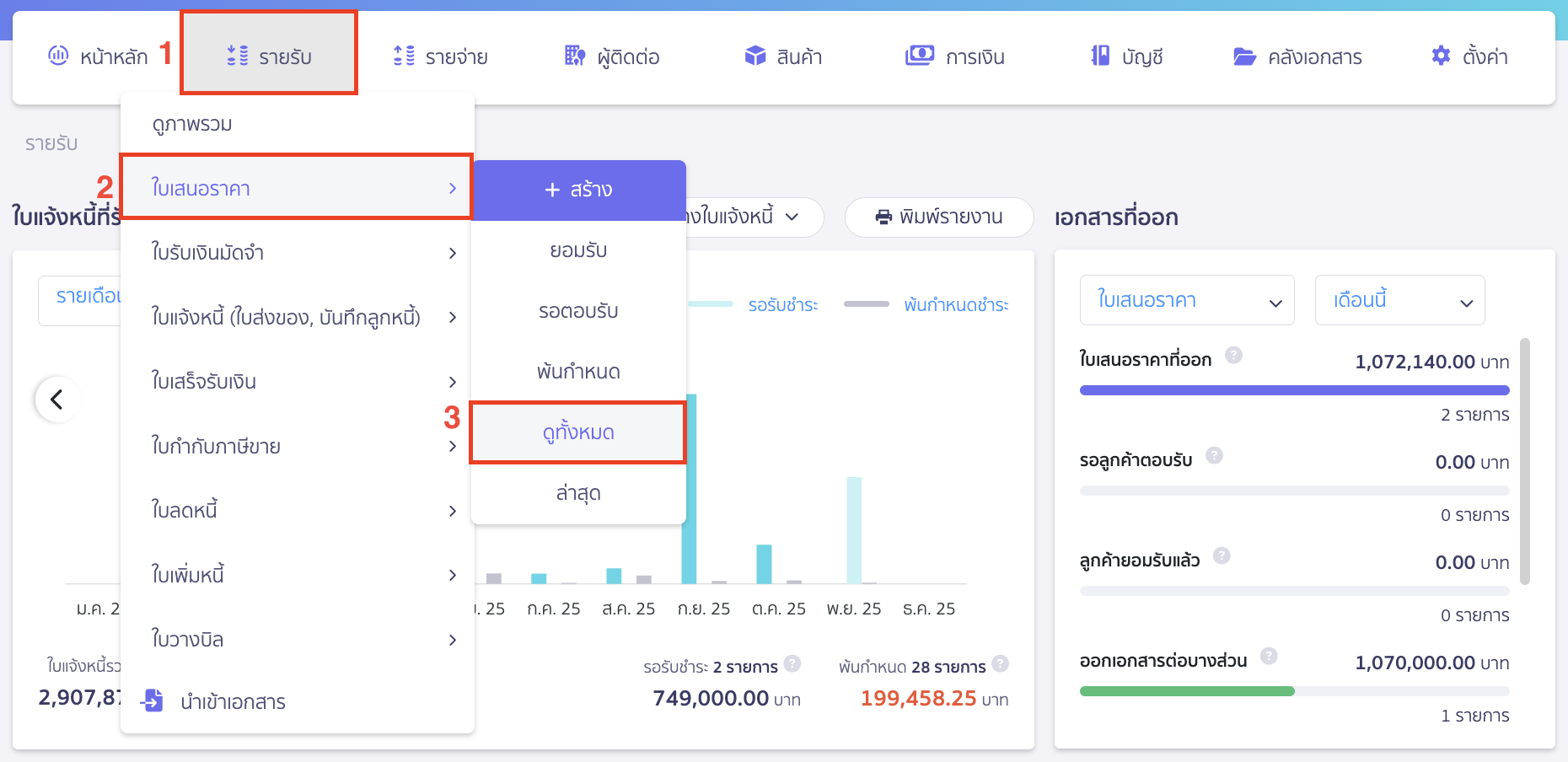Click help icon beside ใบเสนอราคาที่ออก

pyautogui.click(x=1233, y=355)
